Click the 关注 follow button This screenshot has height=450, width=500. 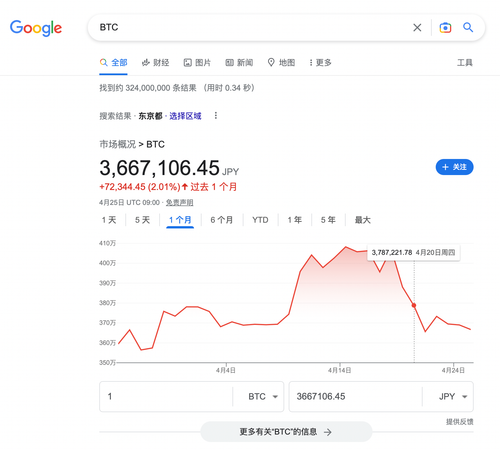coord(454,167)
